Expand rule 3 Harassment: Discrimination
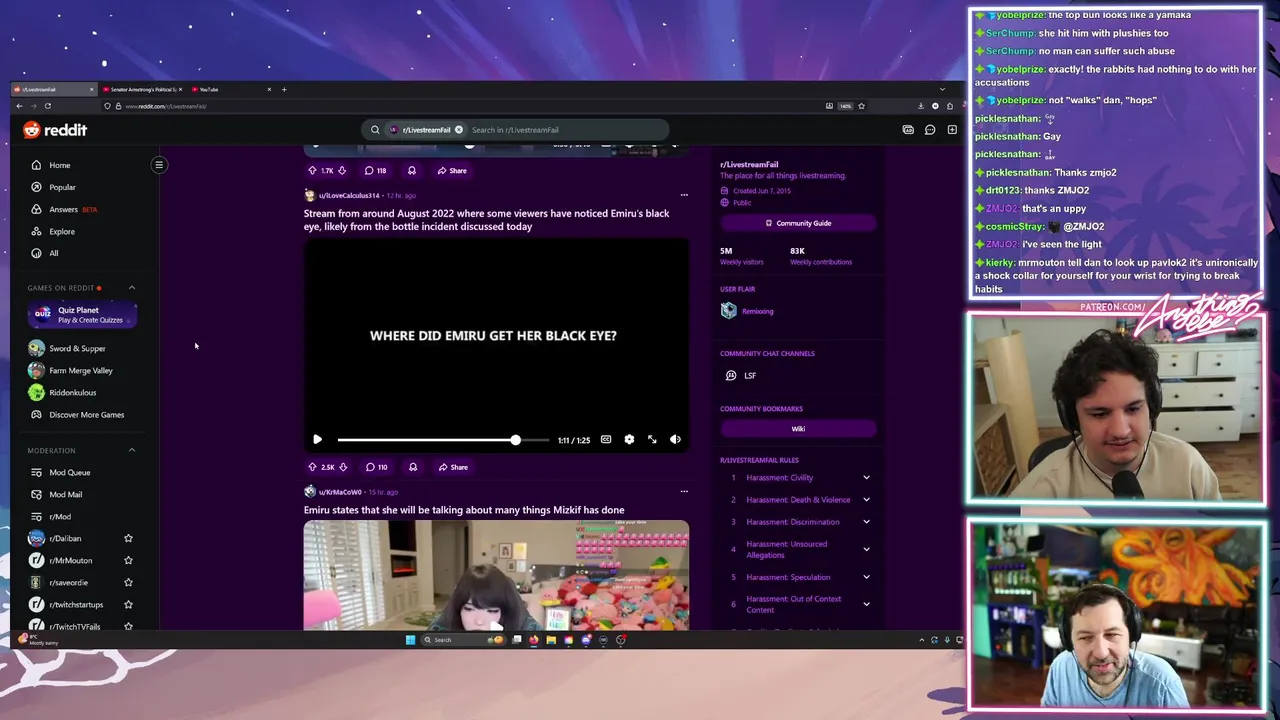The width and height of the screenshot is (1280, 720). [866, 522]
